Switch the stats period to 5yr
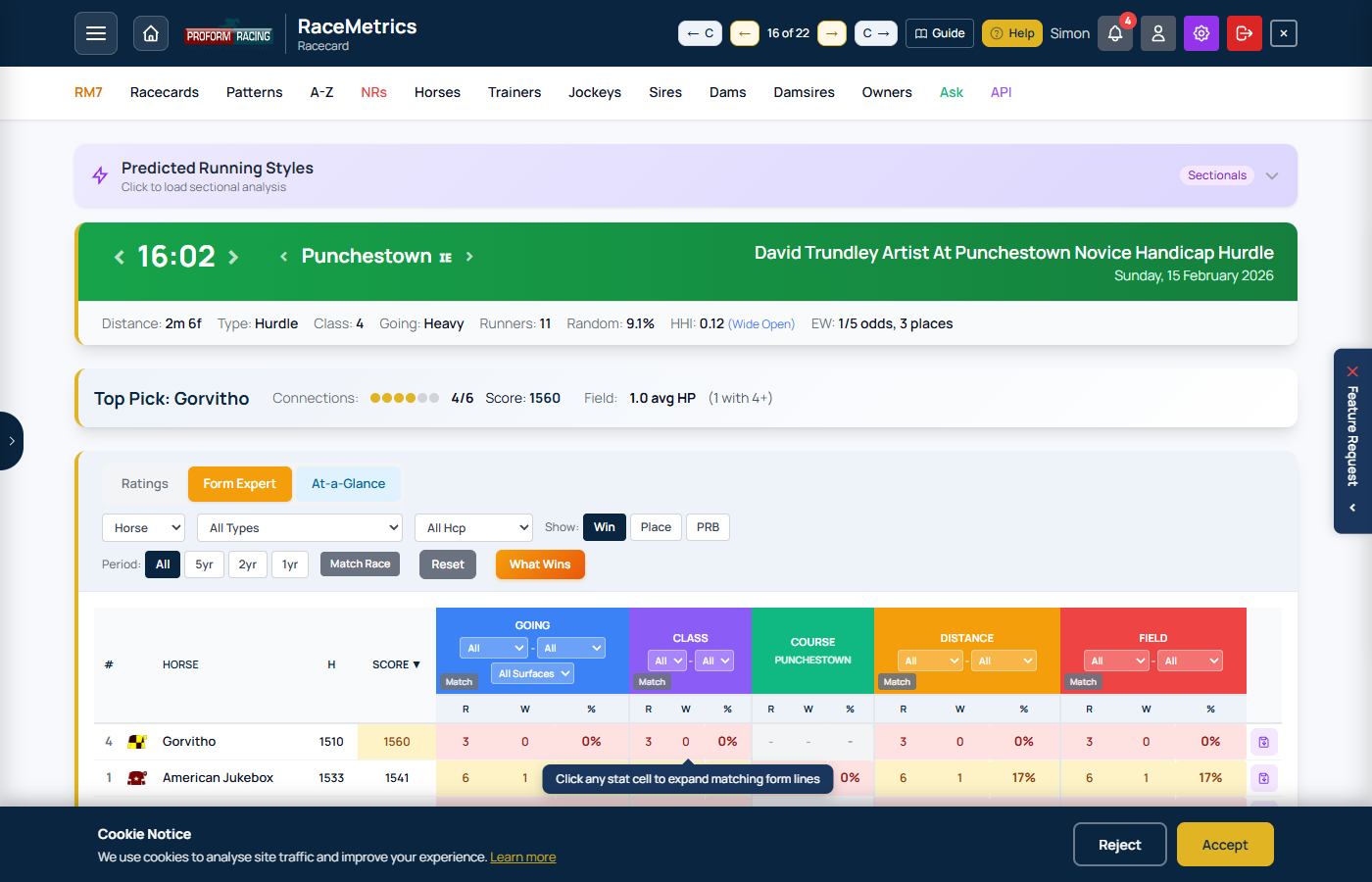Screen dimensions: 1372x882 [x=204, y=563]
